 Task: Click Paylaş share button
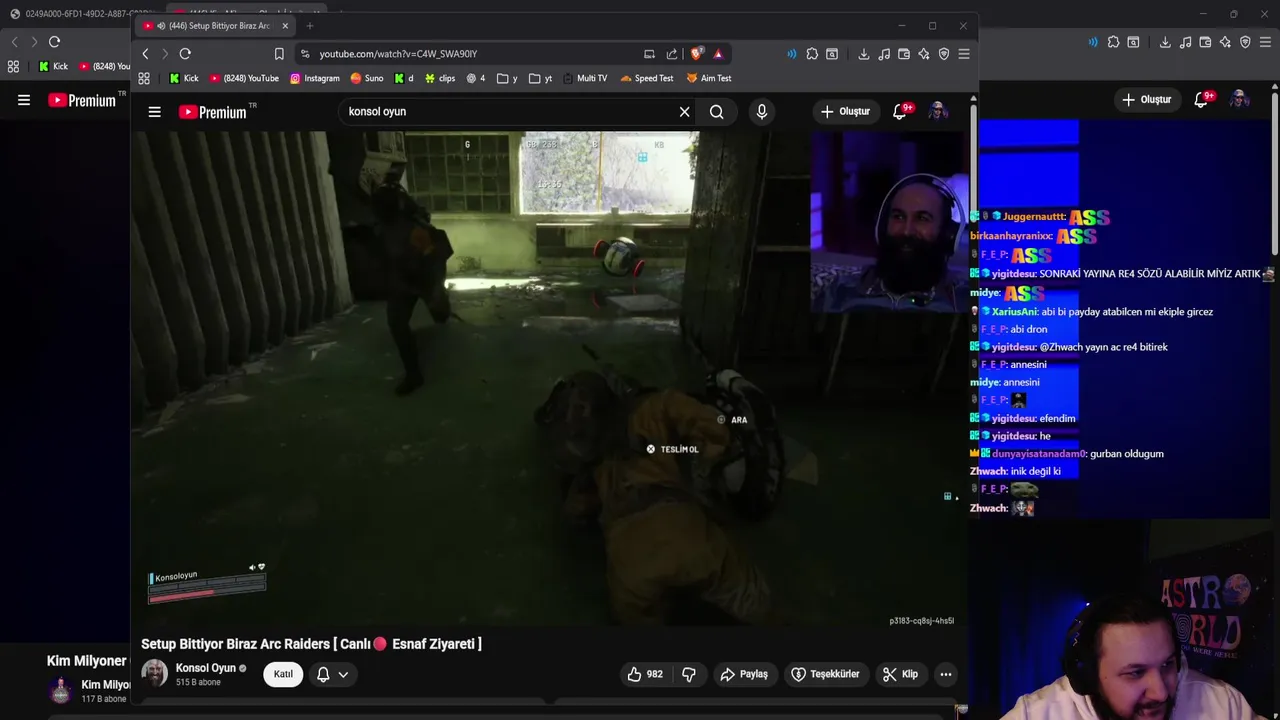click(744, 674)
